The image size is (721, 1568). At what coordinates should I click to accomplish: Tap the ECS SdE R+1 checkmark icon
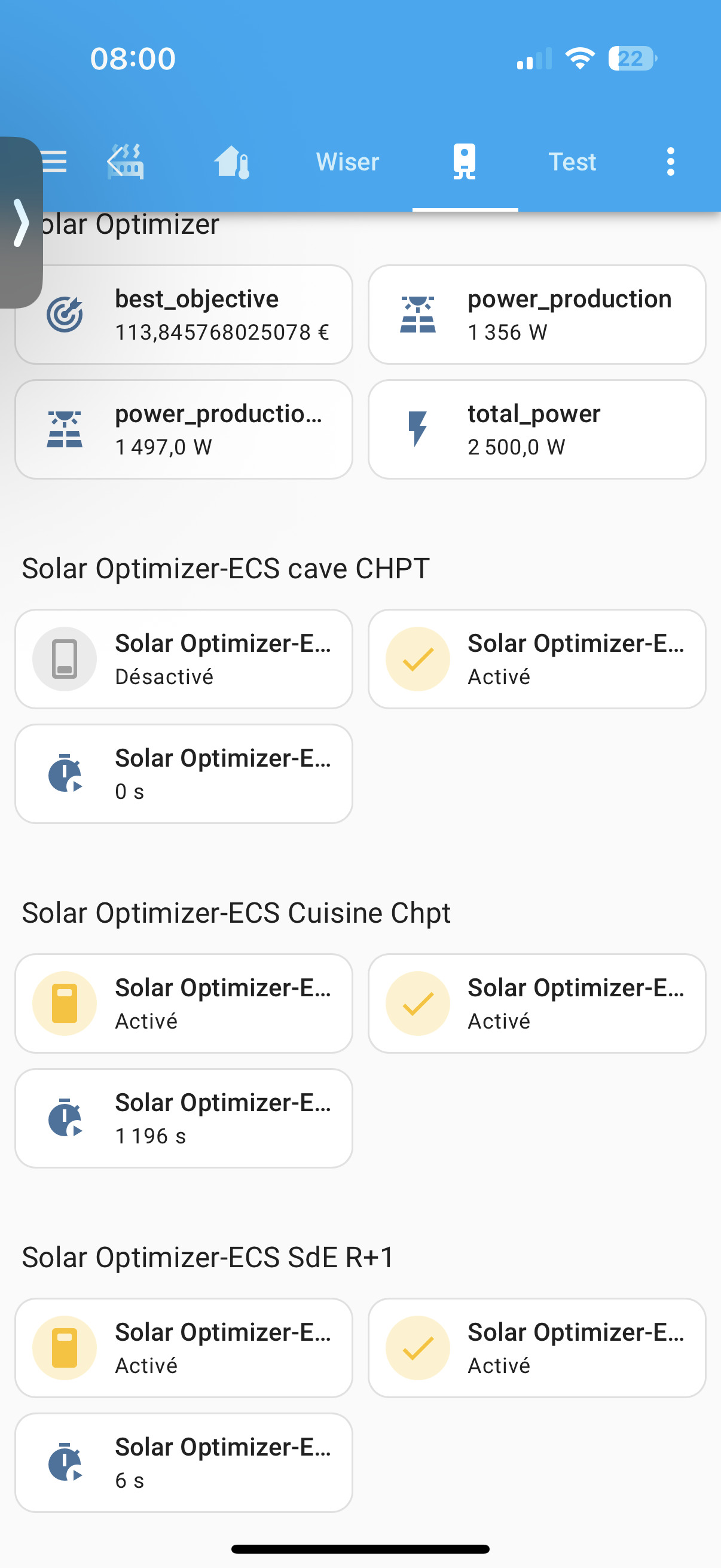click(x=417, y=1348)
